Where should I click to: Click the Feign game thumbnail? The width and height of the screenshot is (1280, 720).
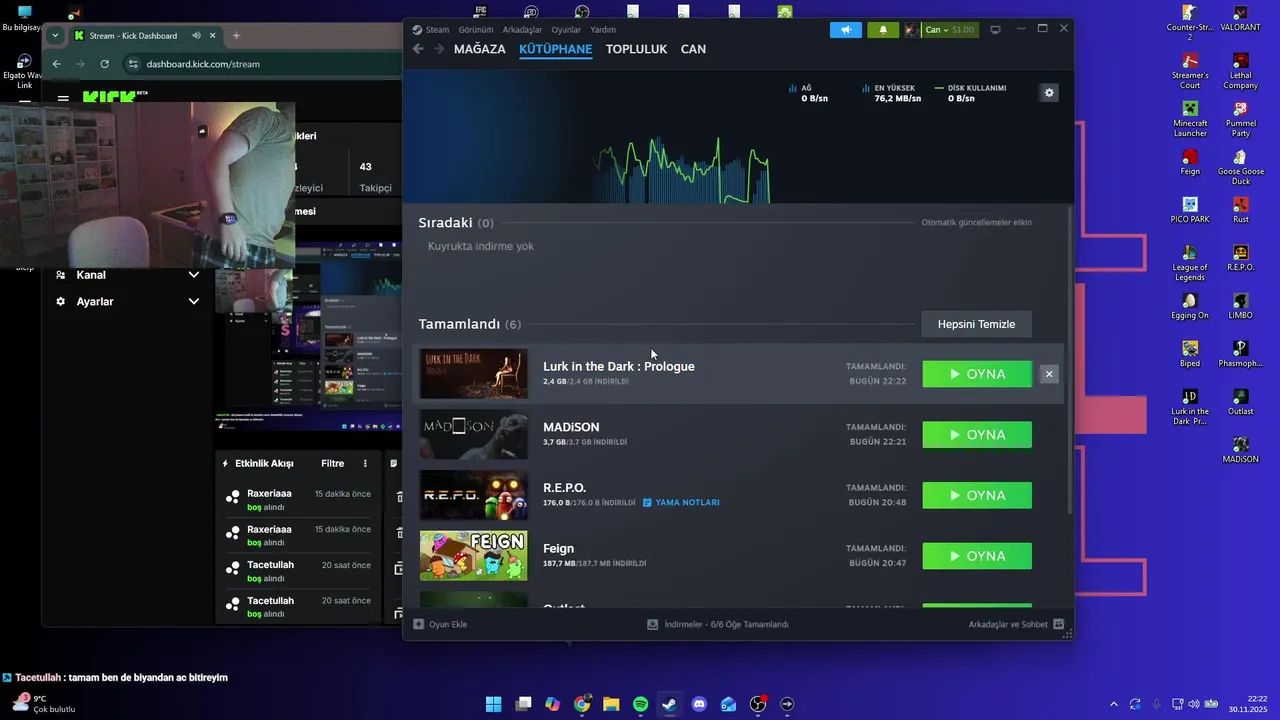point(473,556)
